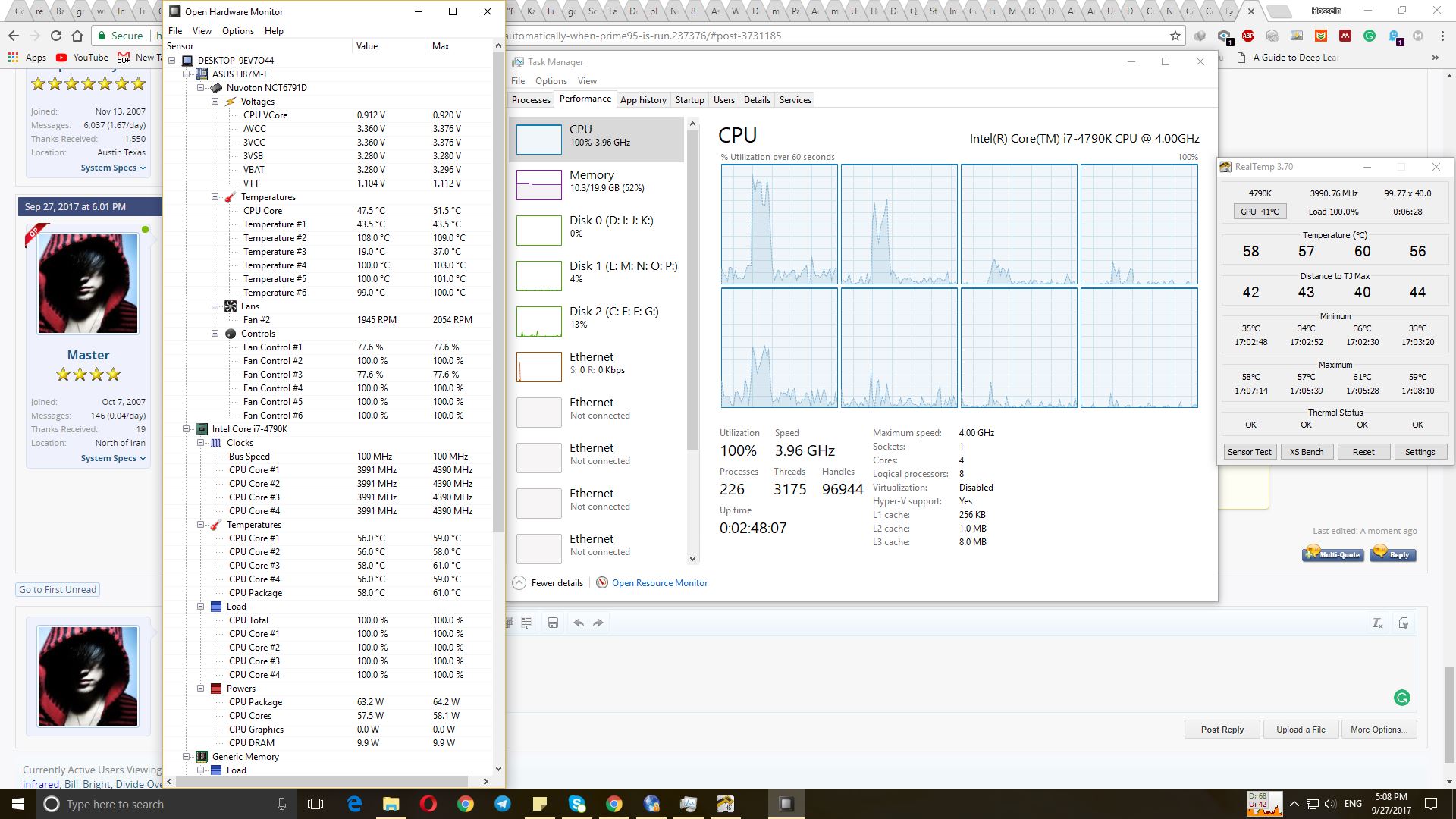Open Opera browser from taskbar
1456x819 pixels.
(x=428, y=804)
